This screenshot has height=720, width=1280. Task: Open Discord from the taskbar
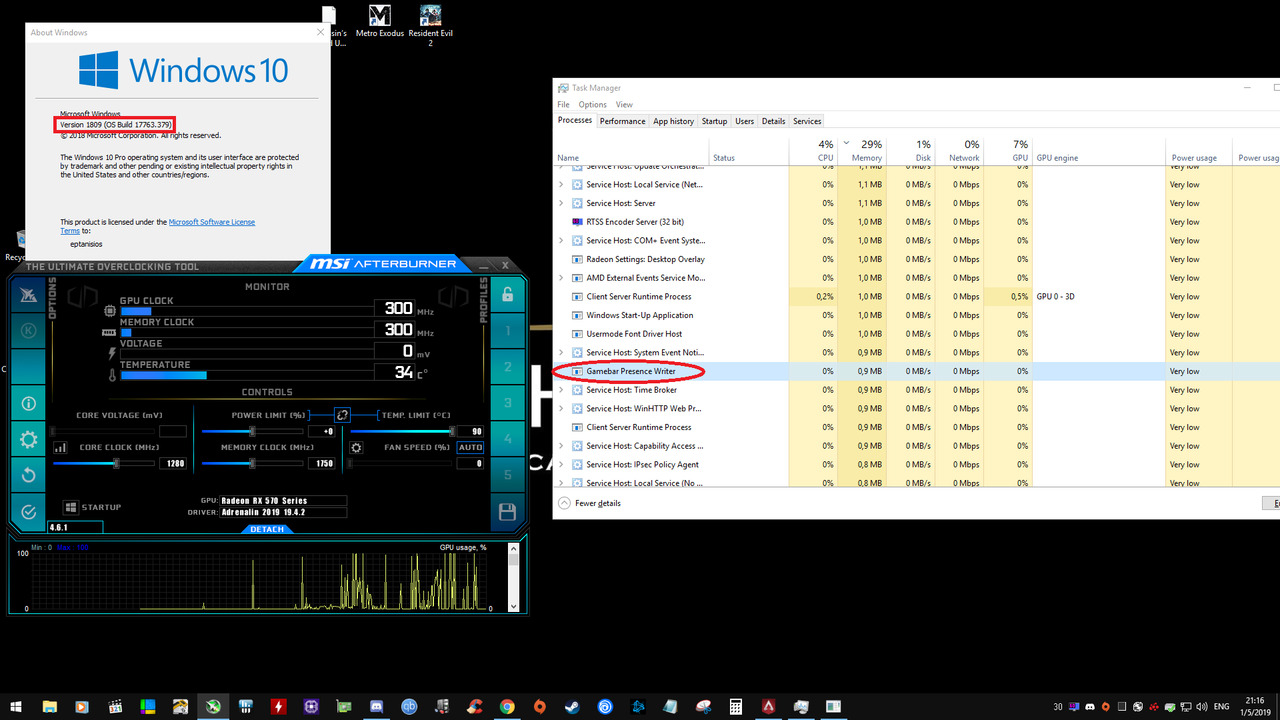pos(376,706)
